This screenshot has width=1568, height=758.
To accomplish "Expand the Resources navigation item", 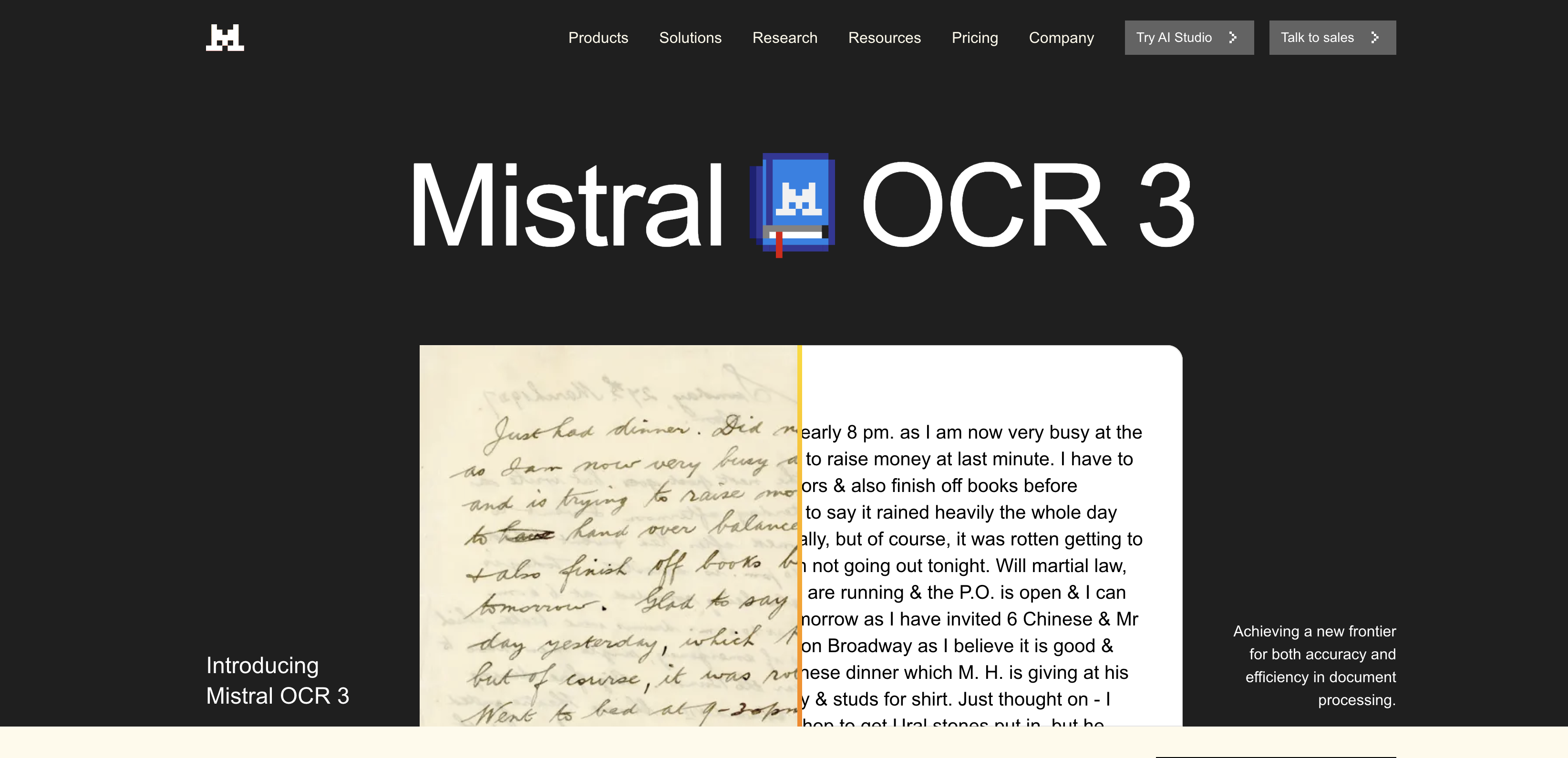I will pos(884,38).
